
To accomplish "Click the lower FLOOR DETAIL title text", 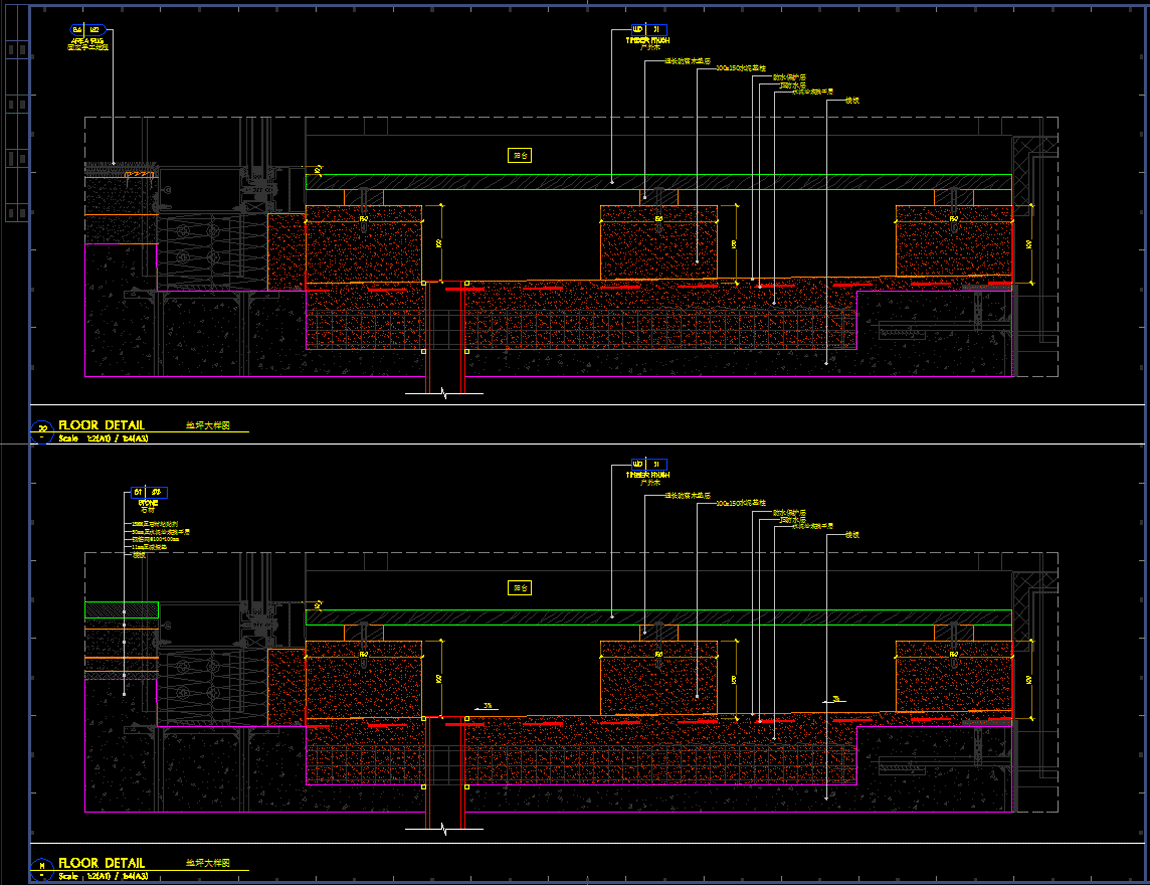I will (x=101, y=862).
